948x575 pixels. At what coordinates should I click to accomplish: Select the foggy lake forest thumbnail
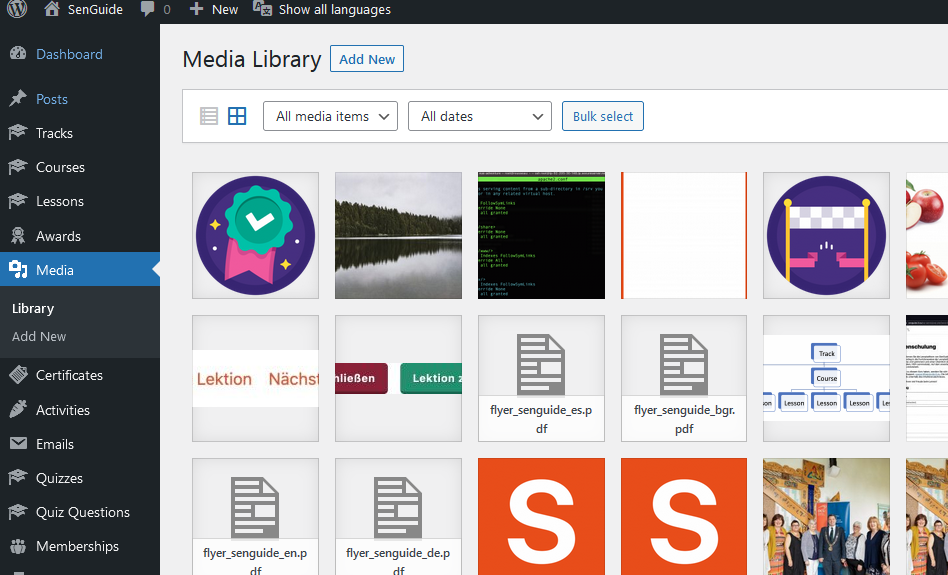398,235
